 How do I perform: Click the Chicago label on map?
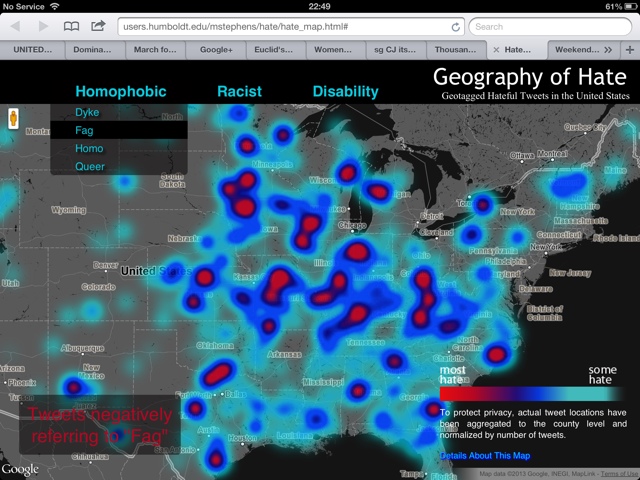(352, 225)
